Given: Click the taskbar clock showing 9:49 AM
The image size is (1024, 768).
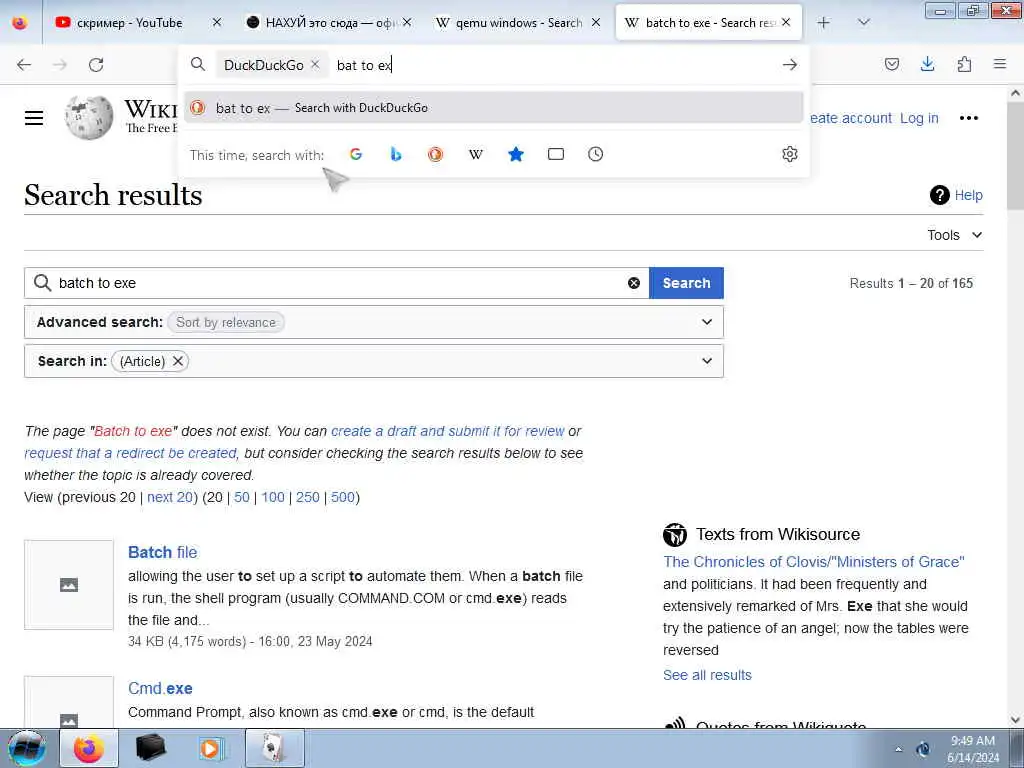Looking at the screenshot, I should [973, 749].
